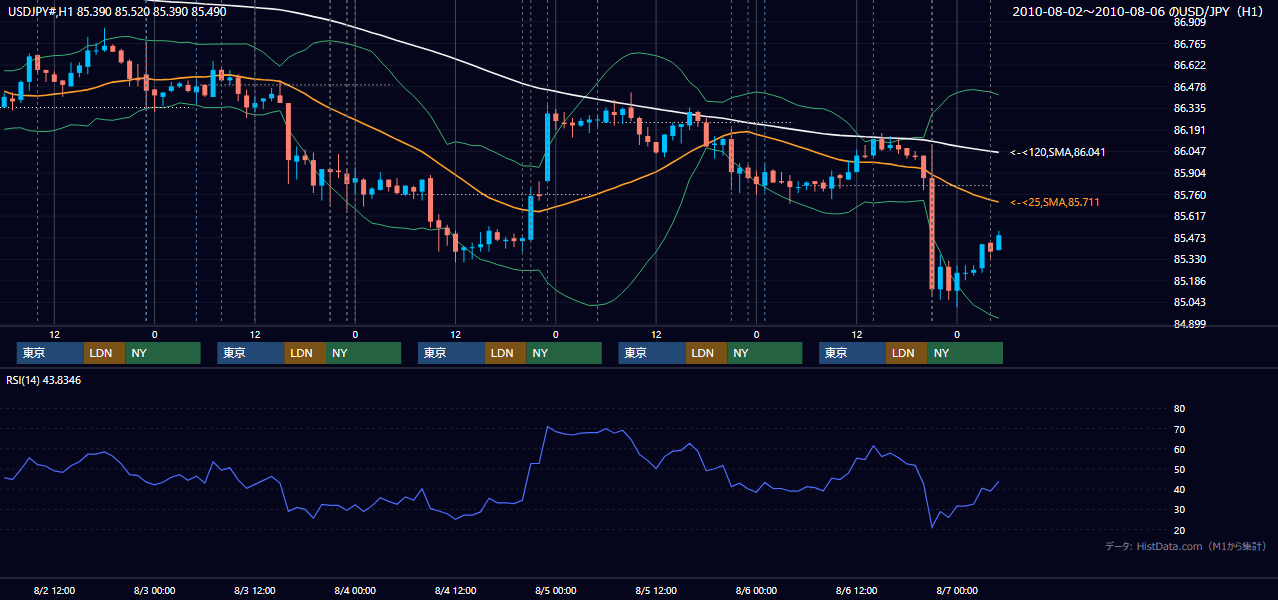The width and height of the screenshot is (1278, 600).
Task: Click price axis label 85.473
Action: [1189, 238]
